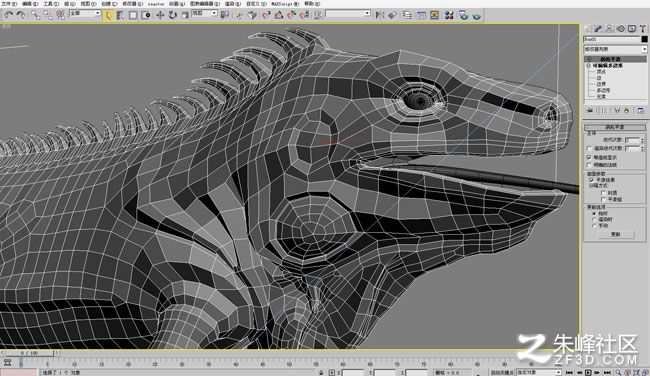This screenshot has height=376, width=650.
Task: Select the 涡轮平滑 modifier in the stack
Action: (612, 59)
